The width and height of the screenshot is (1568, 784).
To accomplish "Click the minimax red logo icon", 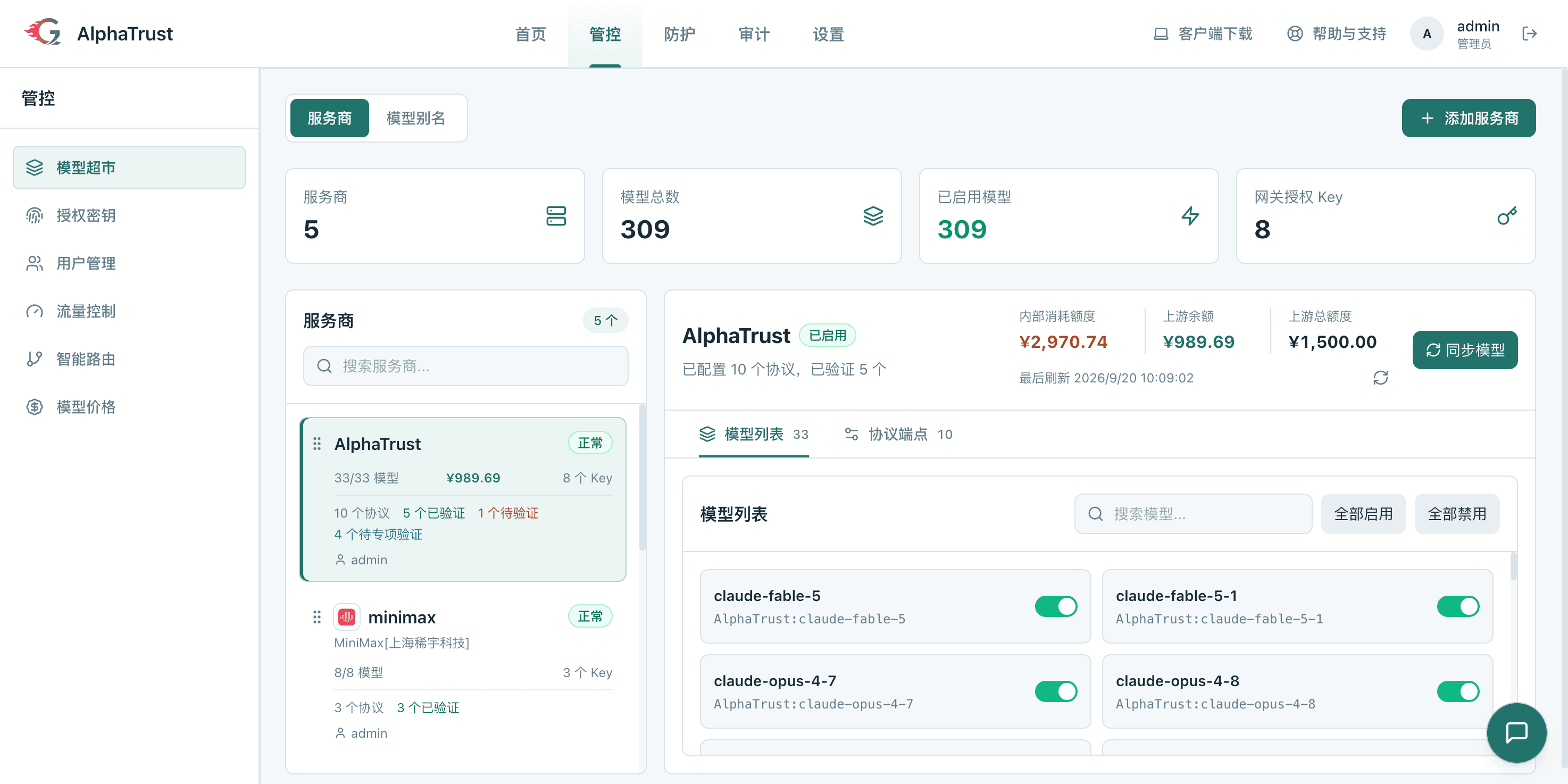I will pos(347,617).
